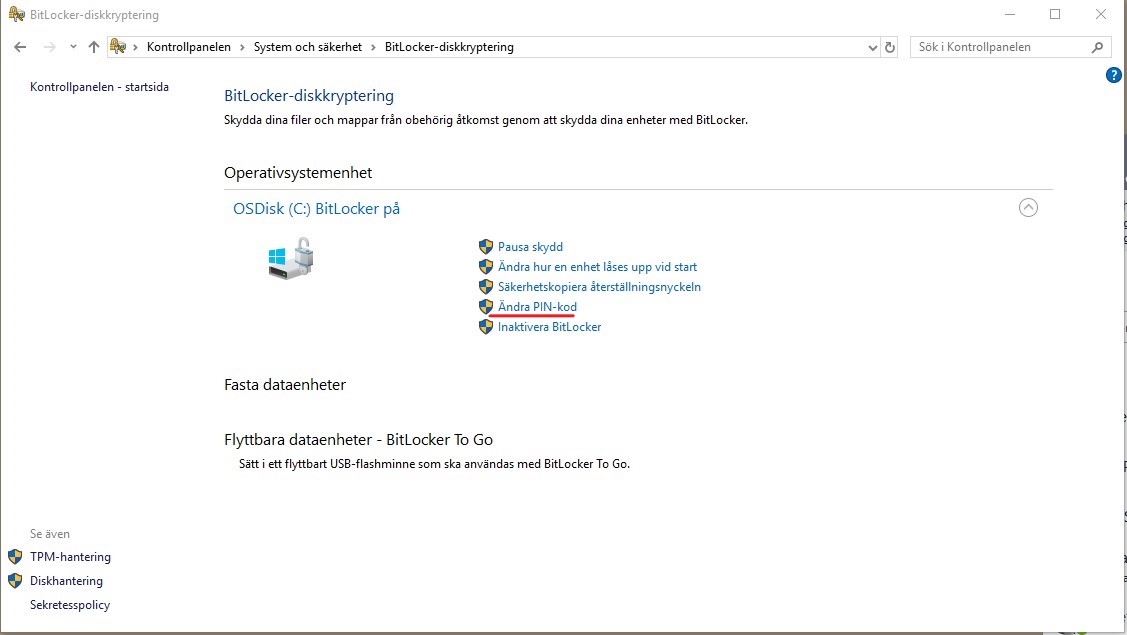Minimize the BitLocker window
This screenshot has height=635, width=1127.
point(1010,14)
